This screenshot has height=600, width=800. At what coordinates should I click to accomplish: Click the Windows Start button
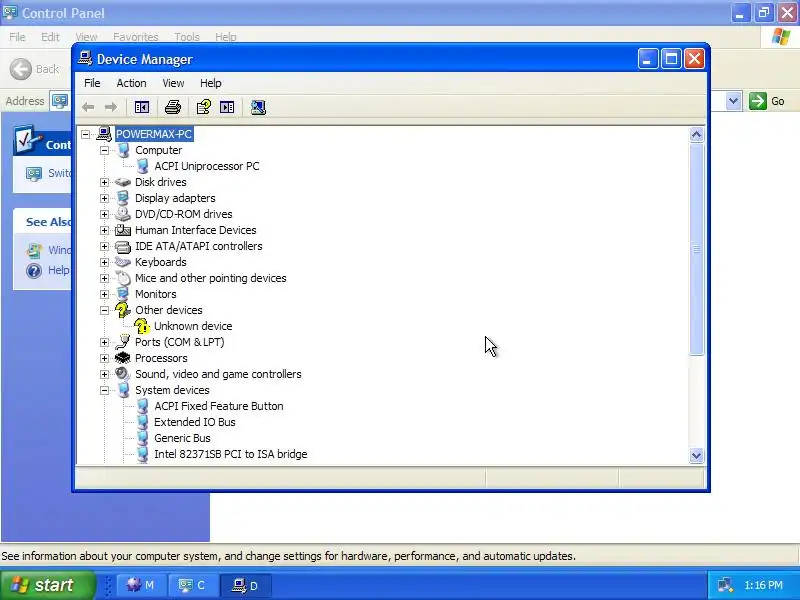[48, 585]
